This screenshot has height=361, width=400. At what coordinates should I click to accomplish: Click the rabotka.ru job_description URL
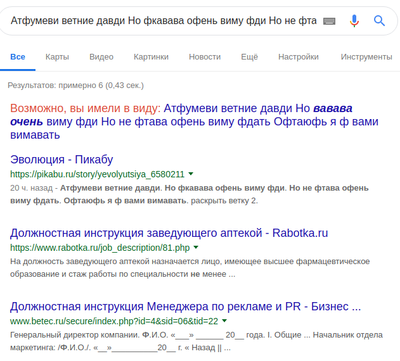point(100,248)
